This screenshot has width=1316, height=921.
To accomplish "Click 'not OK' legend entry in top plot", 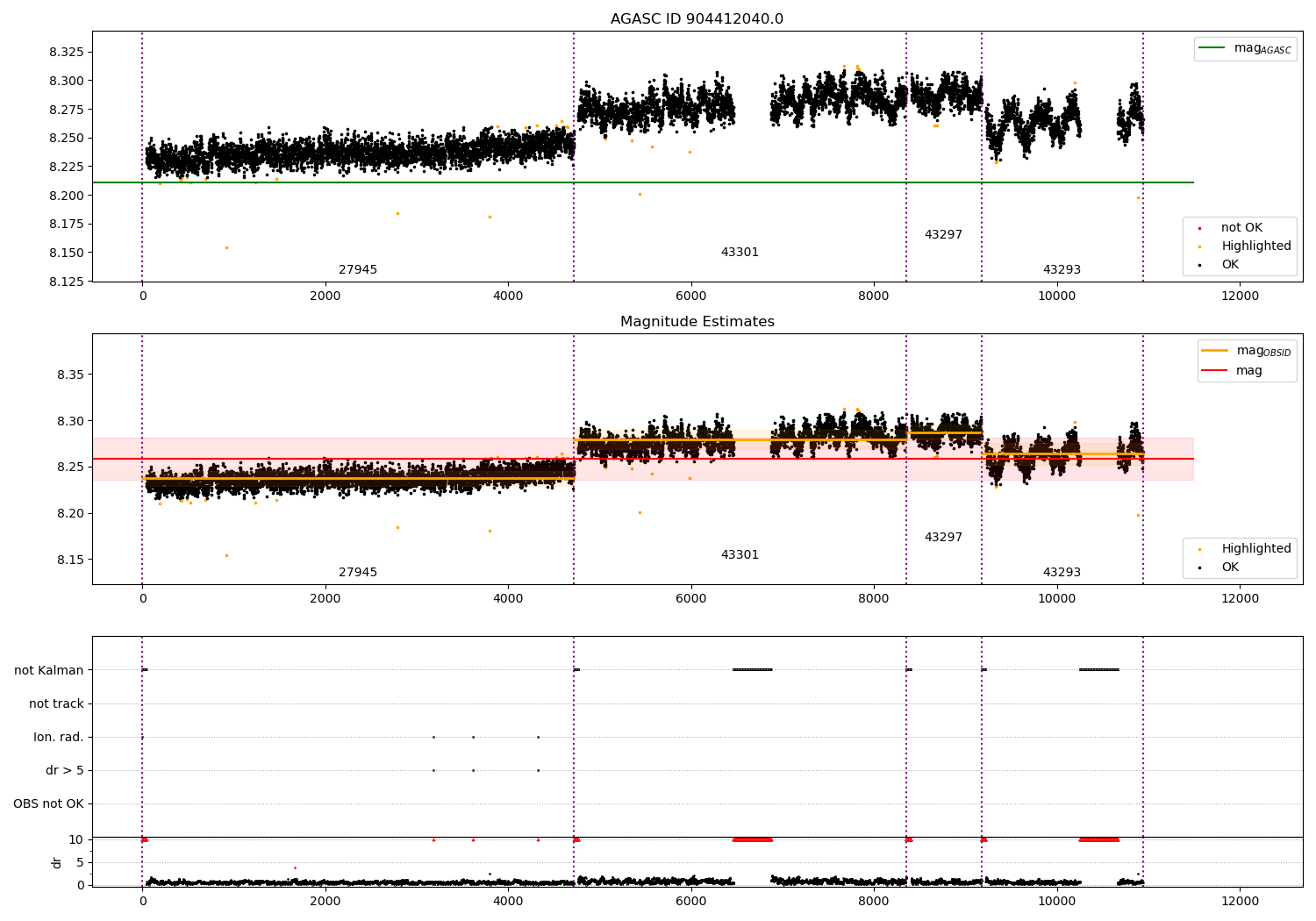I will click(x=1241, y=228).
